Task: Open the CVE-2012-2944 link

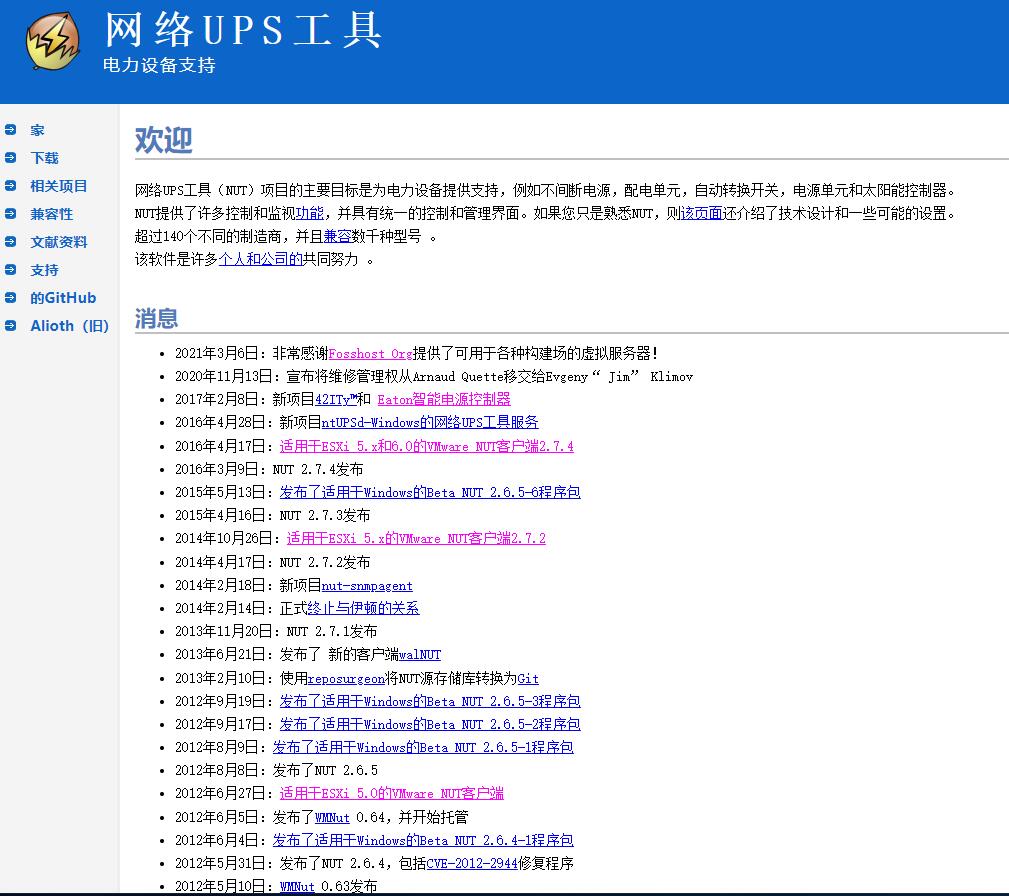Action: click(x=472, y=863)
